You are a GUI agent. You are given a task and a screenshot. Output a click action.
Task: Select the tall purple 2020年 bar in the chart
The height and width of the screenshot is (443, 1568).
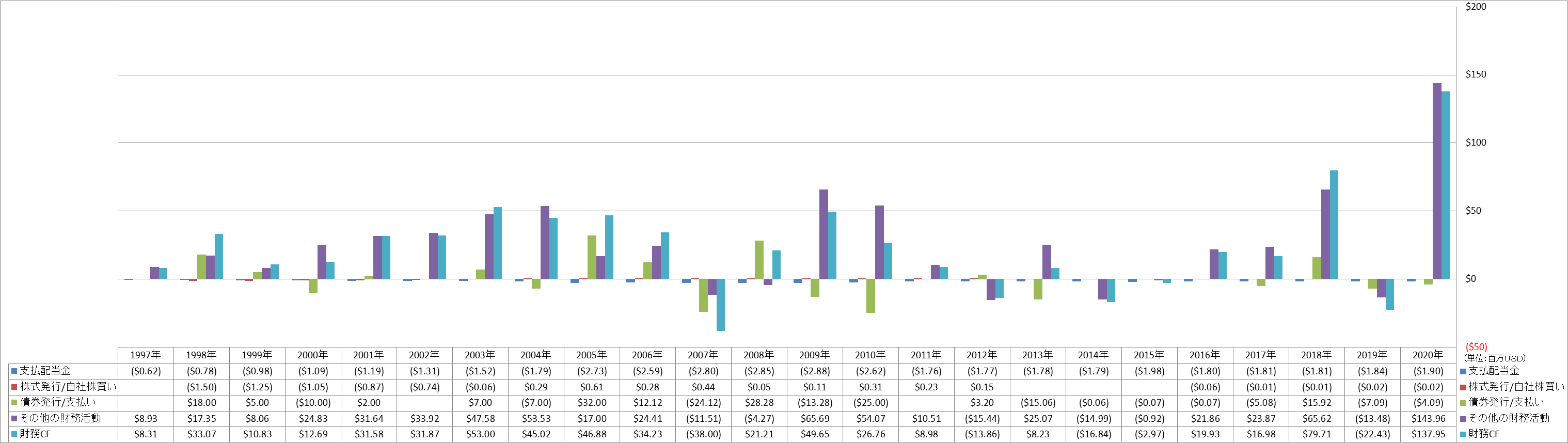[1436, 181]
